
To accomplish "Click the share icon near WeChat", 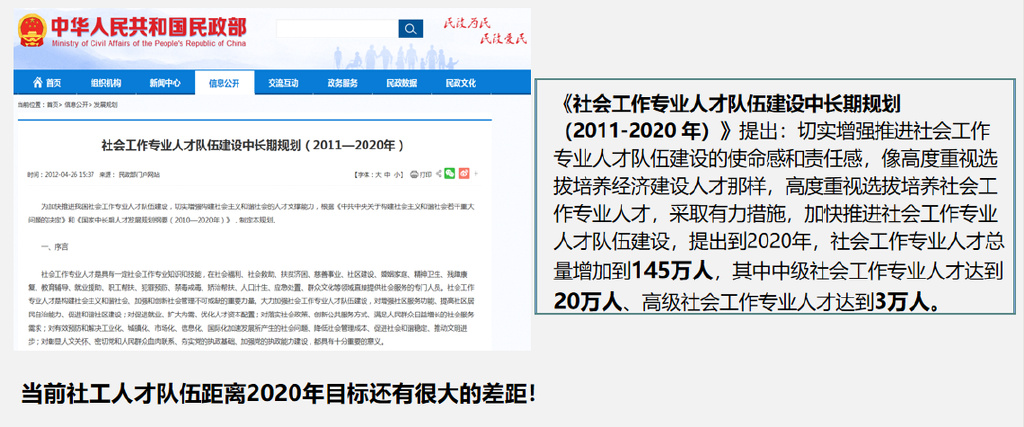I will tap(438, 174).
